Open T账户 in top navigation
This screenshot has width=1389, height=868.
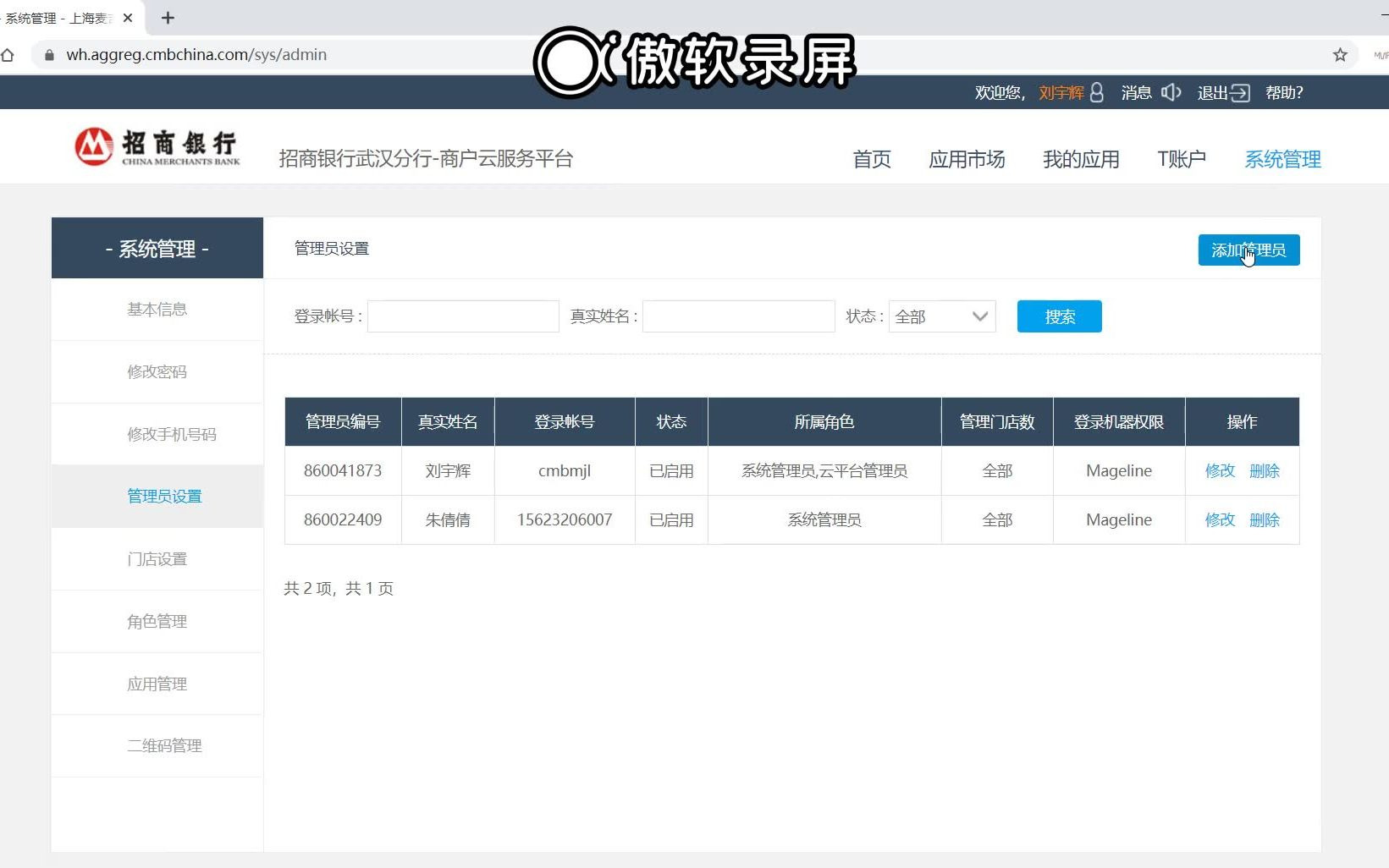click(x=1182, y=159)
